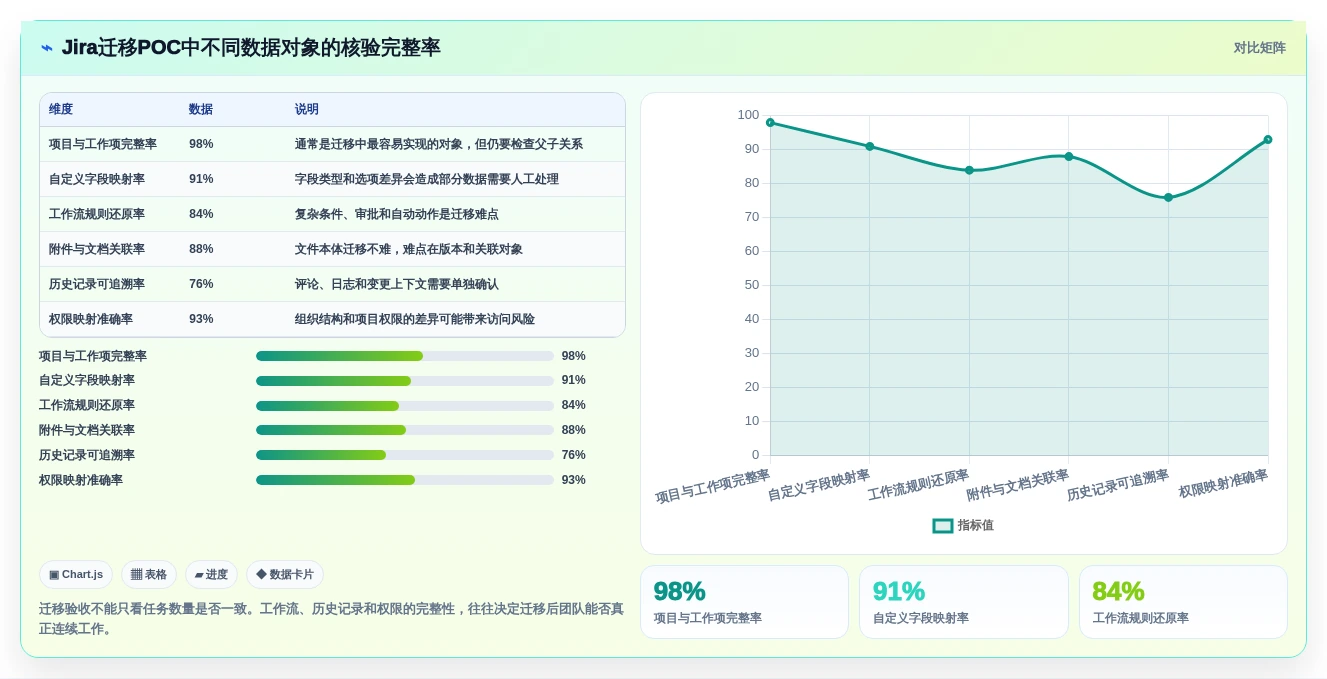1327x679 pixels.
Task: Click description 复杂条件、审批和自动动作是迁移难点
Action: (x=397, y=214)
